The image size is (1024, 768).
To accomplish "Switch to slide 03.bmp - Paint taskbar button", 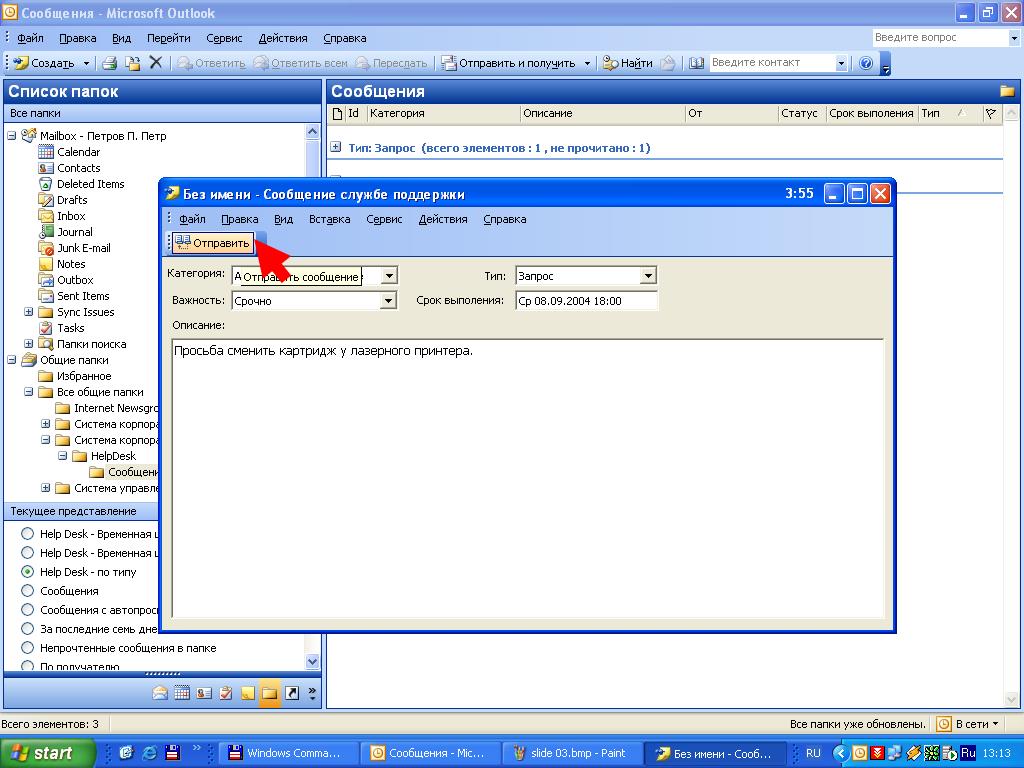I will tap(571, 754).
